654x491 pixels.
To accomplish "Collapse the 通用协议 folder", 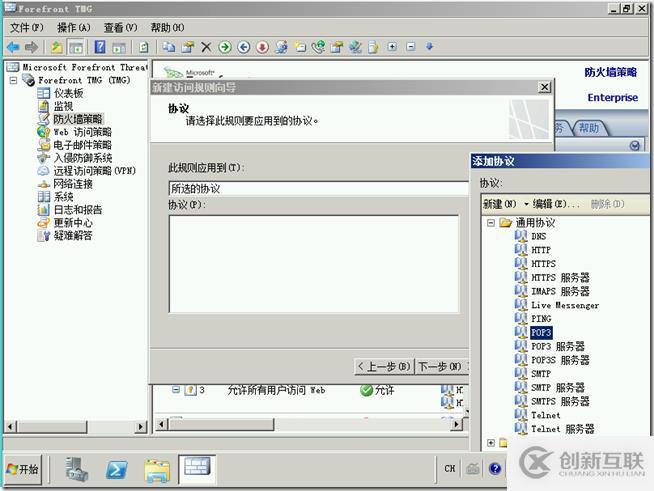I will (491, 222).
